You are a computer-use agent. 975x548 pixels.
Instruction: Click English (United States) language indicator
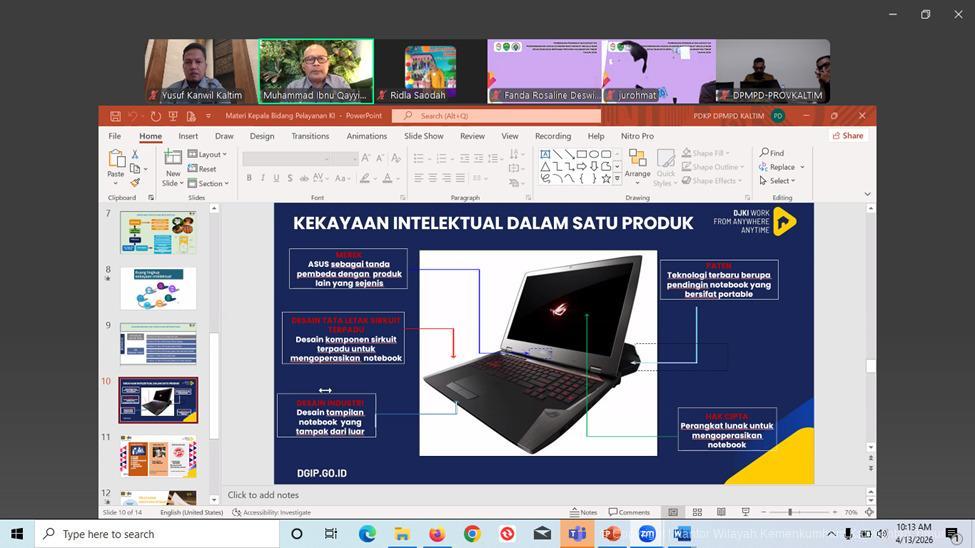point(192,513)
